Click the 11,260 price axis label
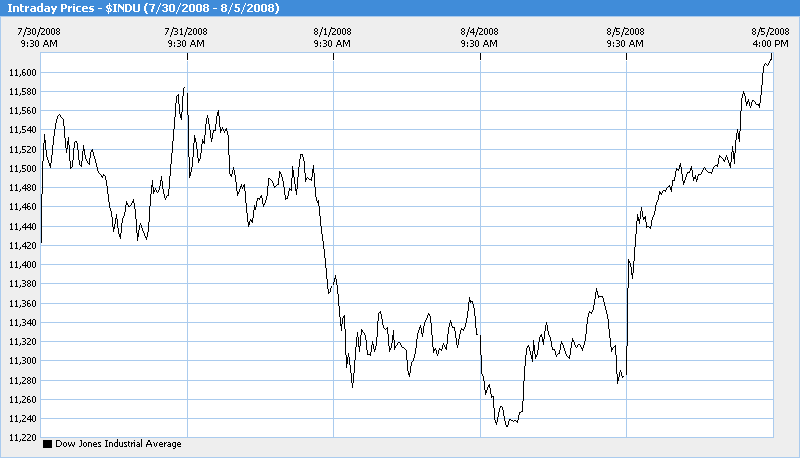This screenshot has height=458, width=800. pos(22,400)
